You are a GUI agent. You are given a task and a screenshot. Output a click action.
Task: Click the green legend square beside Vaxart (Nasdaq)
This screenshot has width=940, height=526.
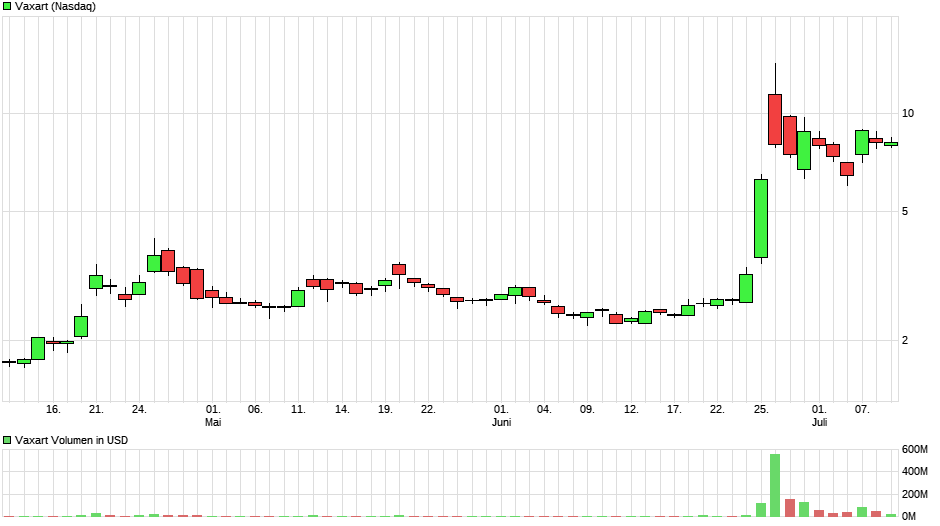click(x=7, y=7)
